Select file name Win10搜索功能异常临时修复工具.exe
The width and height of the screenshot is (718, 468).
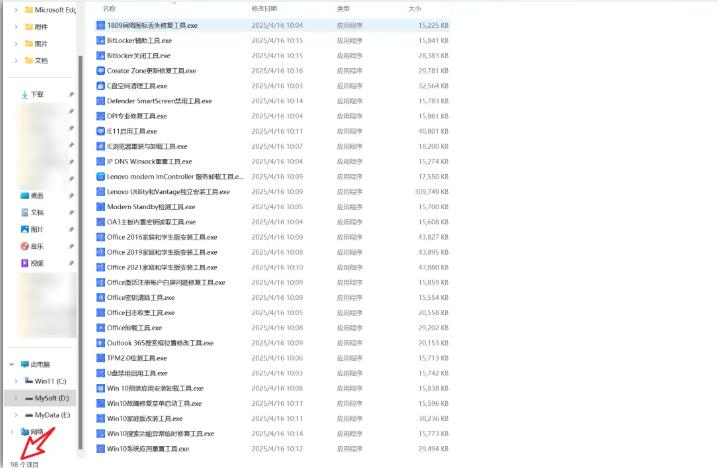pos(161,433)
